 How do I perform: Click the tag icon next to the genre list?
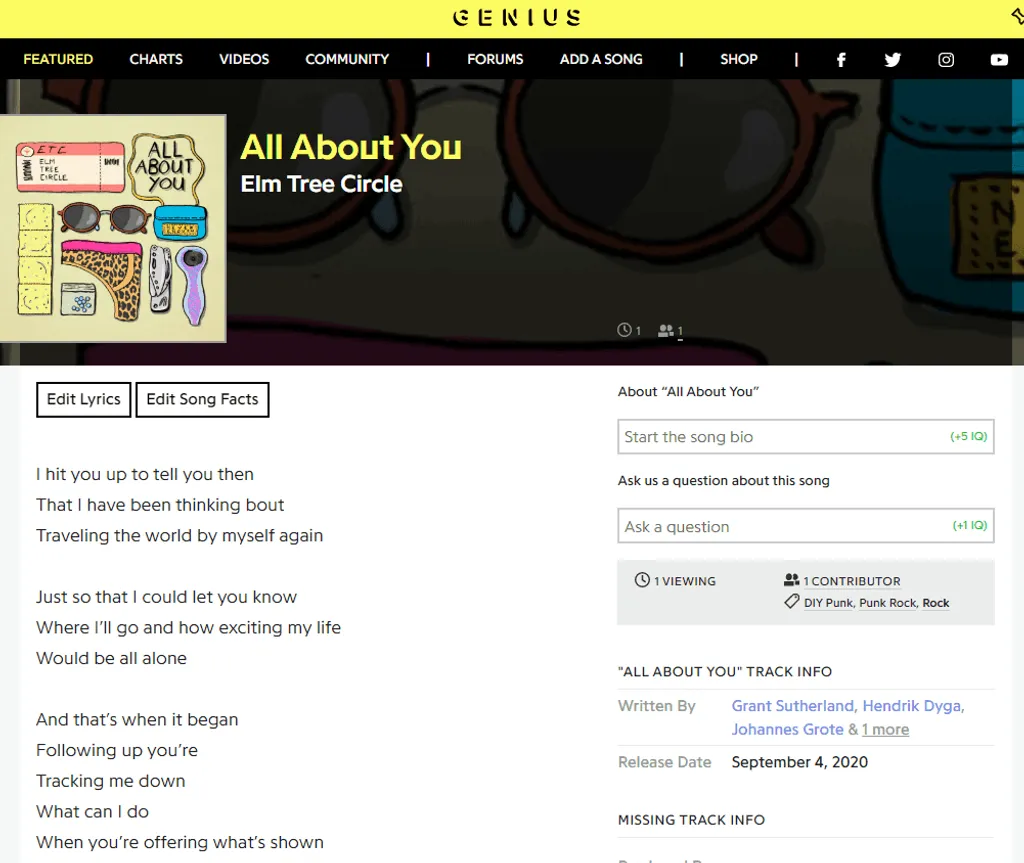789,602
